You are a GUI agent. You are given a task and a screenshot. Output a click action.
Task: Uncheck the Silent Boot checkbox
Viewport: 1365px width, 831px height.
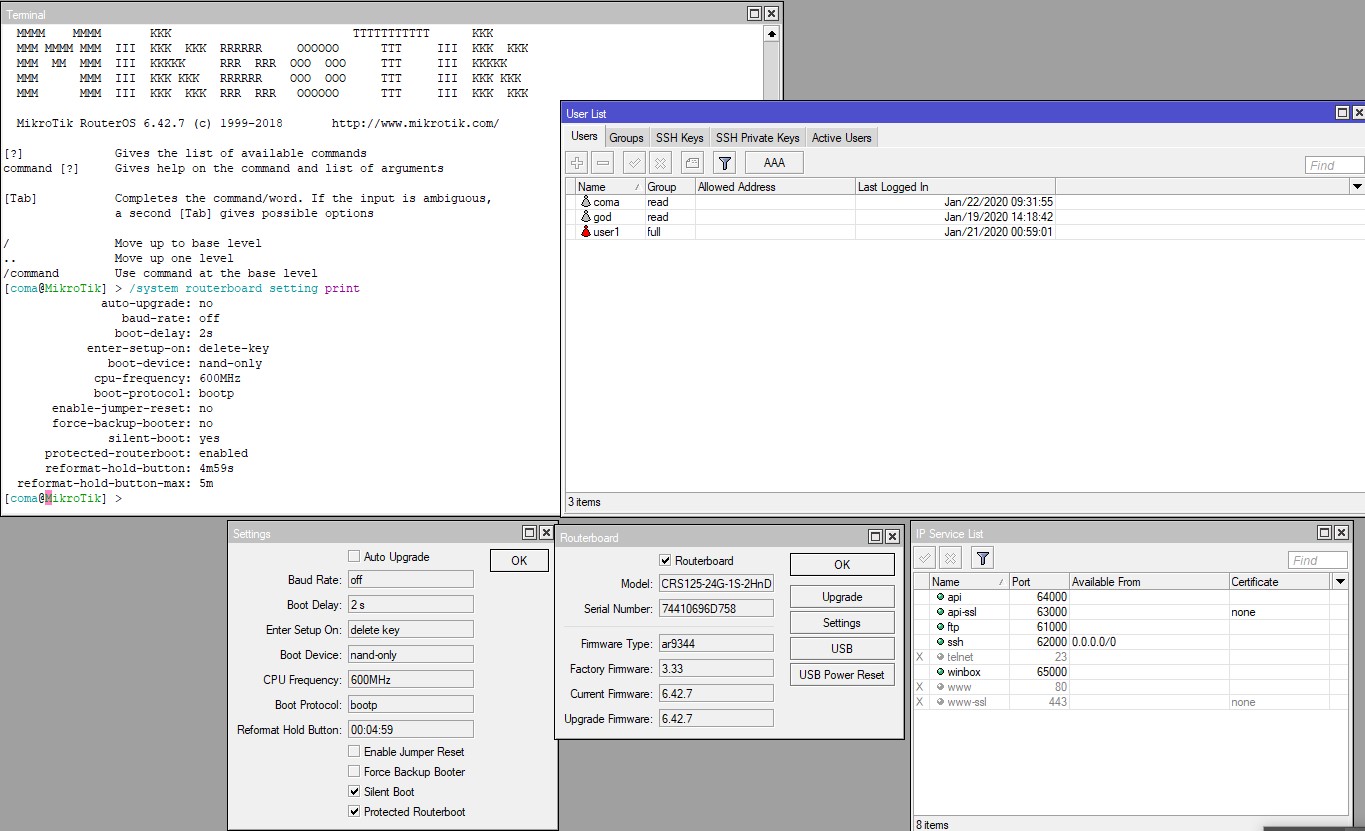(x=354, y=791)
